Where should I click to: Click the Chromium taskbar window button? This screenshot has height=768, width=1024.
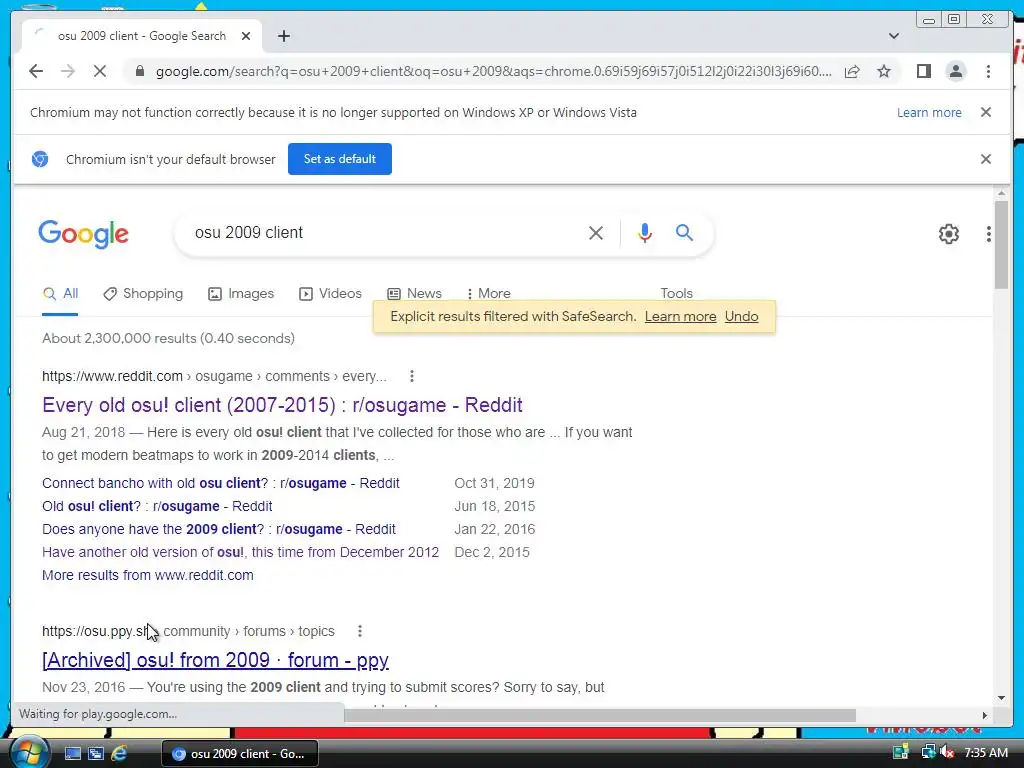pyautogui.click(x=240, y=754)
